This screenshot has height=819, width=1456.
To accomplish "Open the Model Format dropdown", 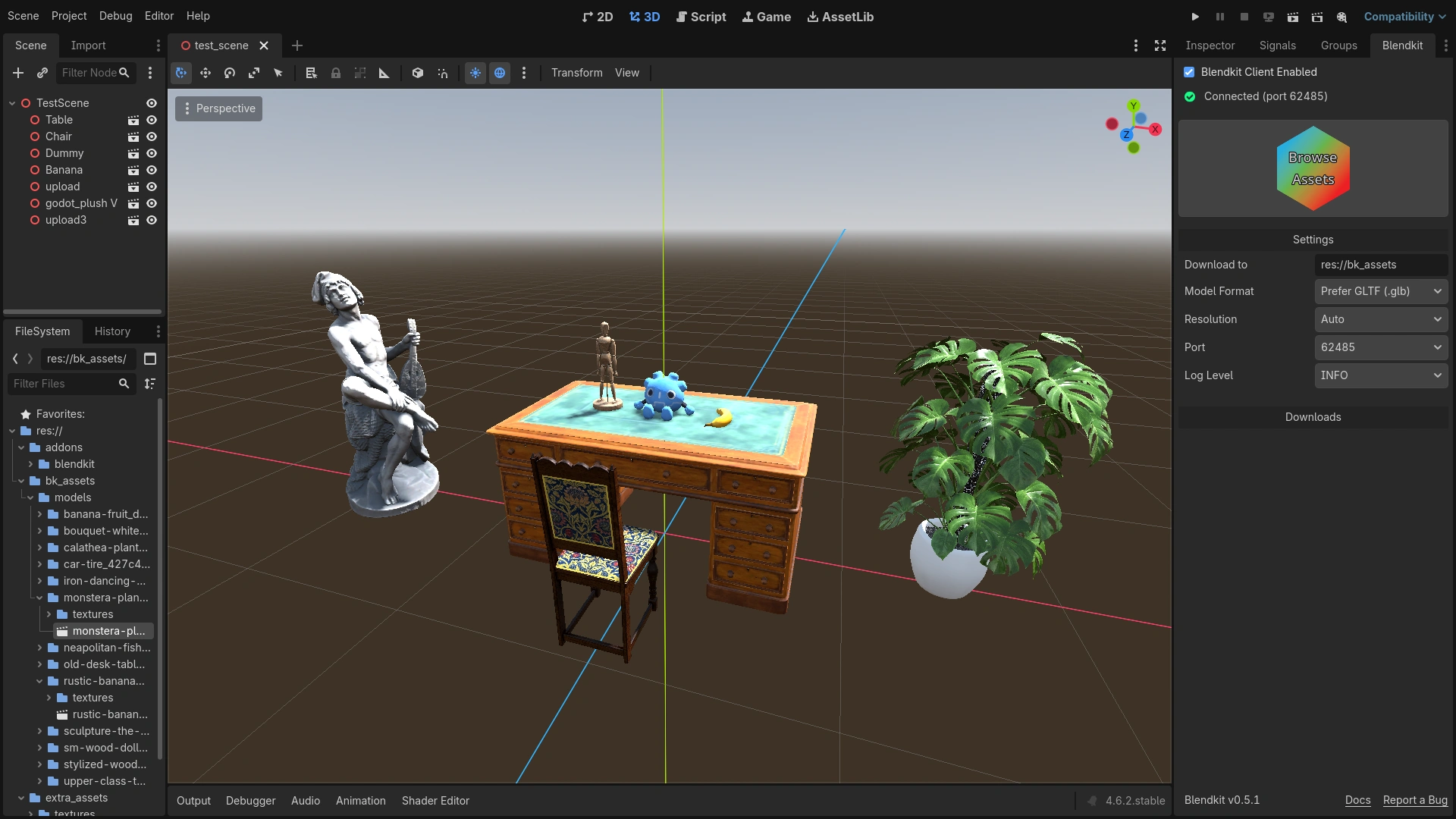I will 1381,291.
